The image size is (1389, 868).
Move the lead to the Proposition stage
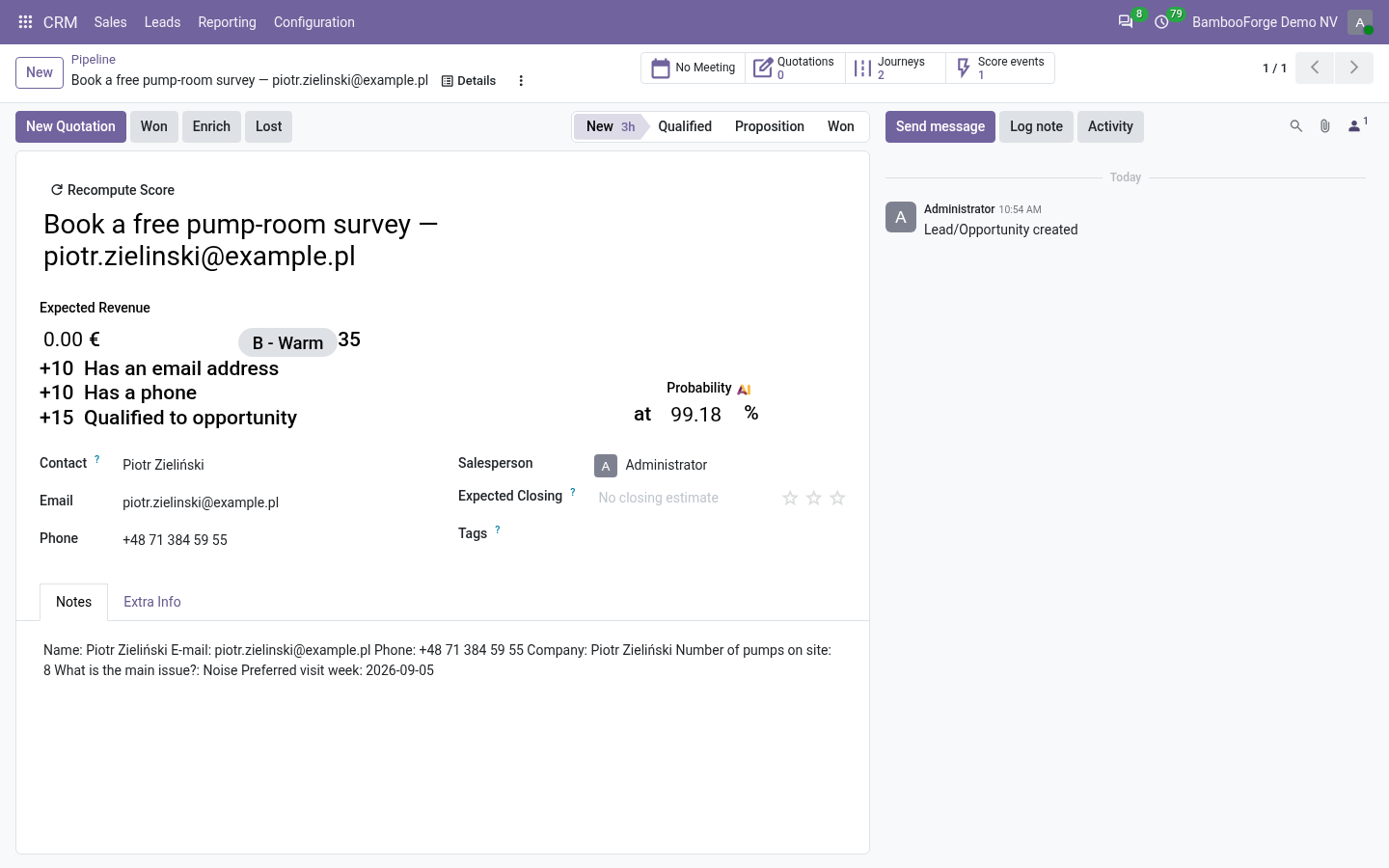(x=770, y=126)
